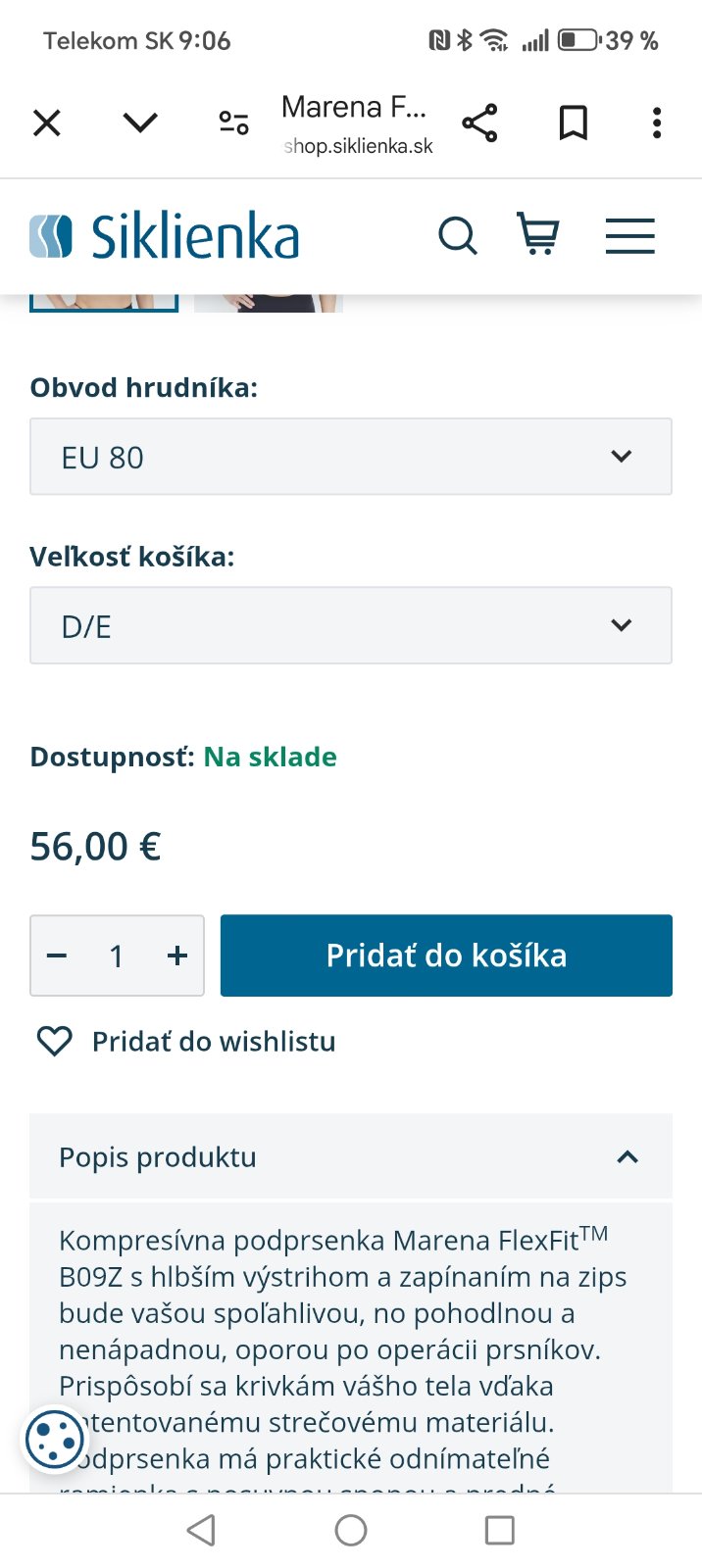Bookmark the Marena page
The image size is (702, 1568).
574,122
